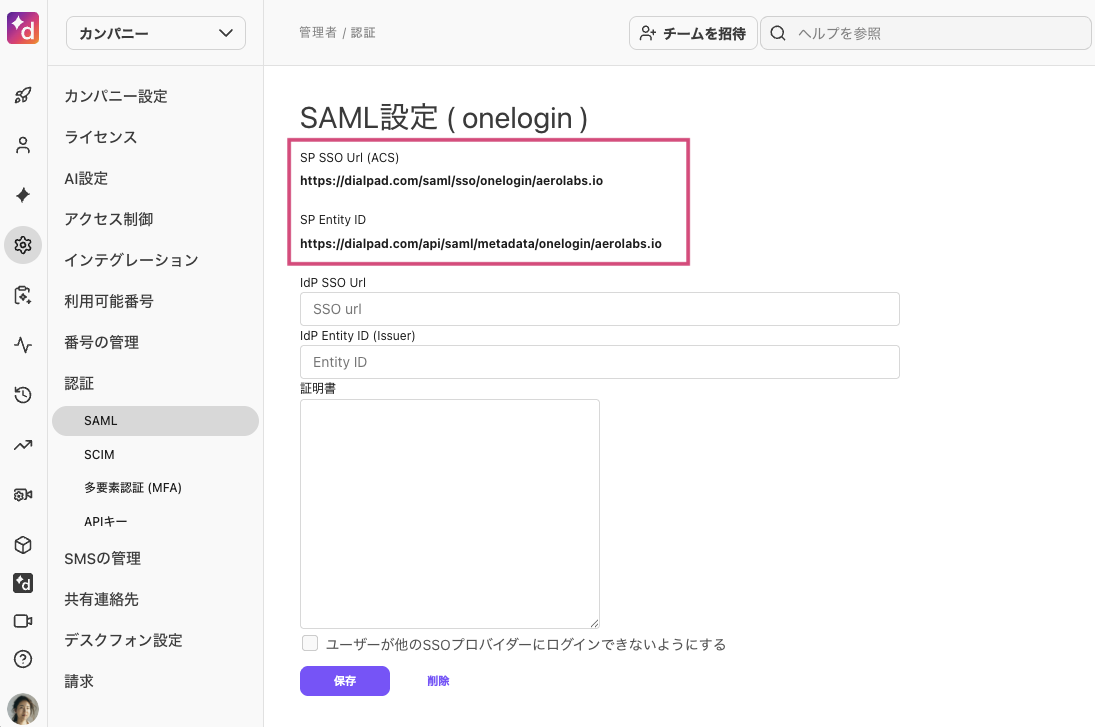Open 請求 in the menu
The image size is (1095, 727).
point(79,682)
